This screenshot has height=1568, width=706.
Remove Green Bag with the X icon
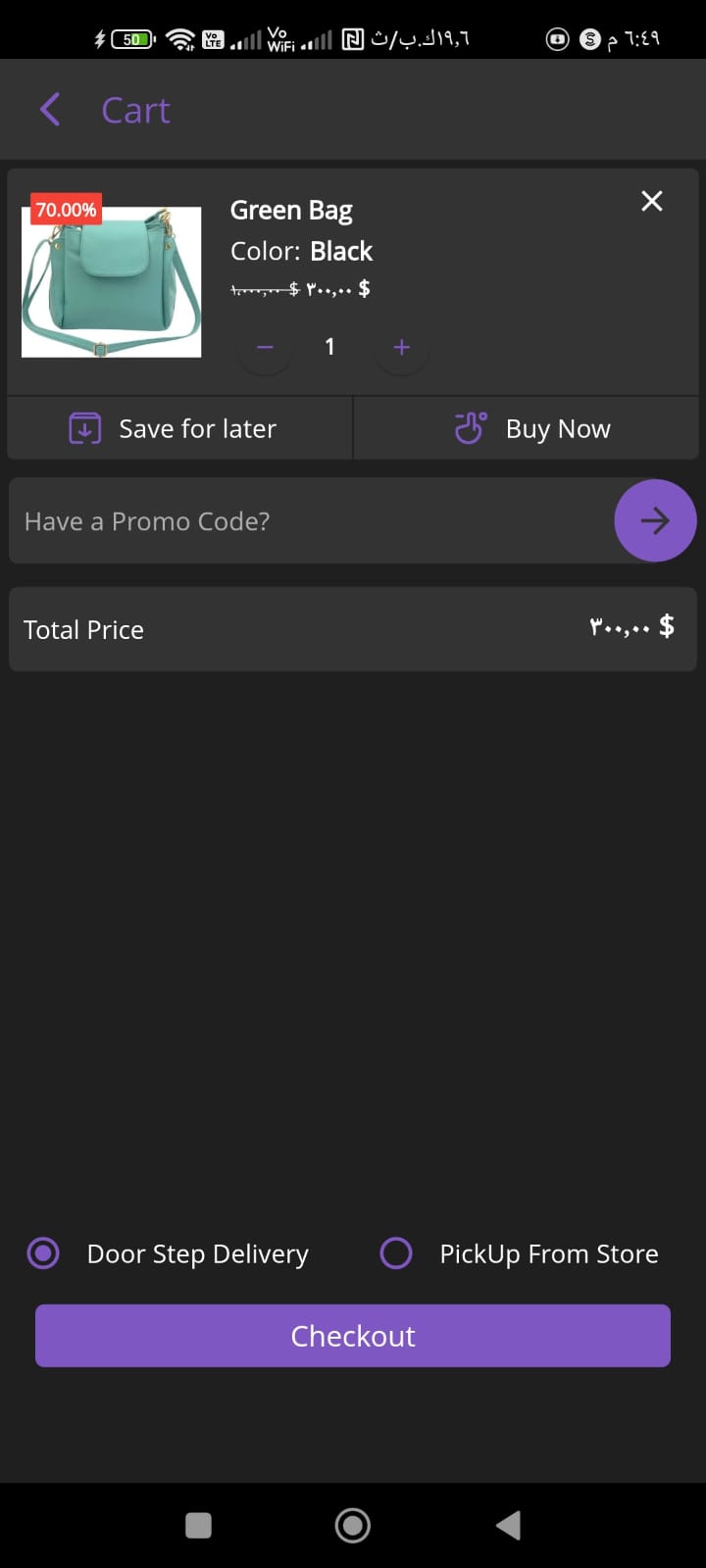[652, 201]
